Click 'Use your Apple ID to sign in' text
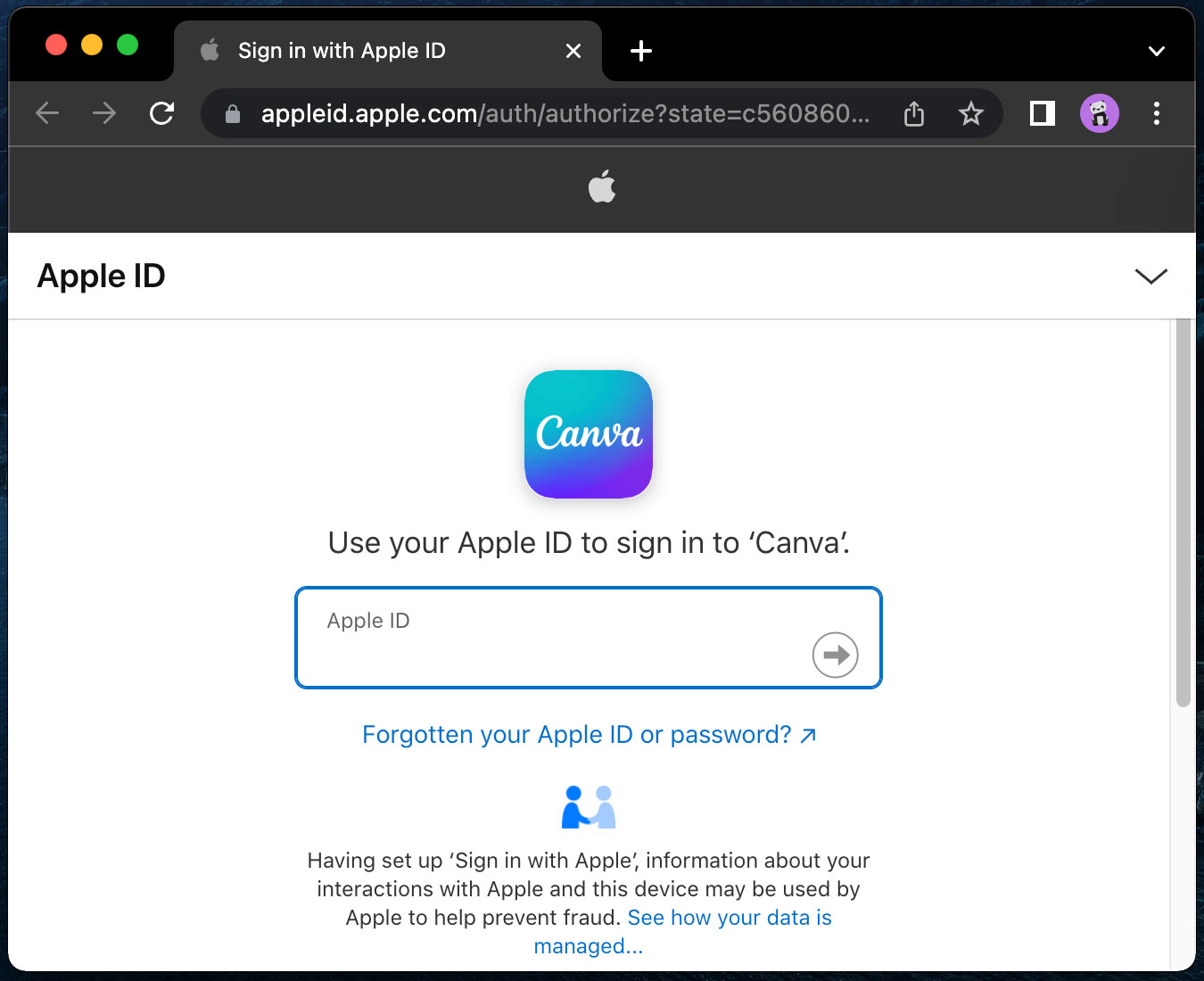 [x=589, y=542]
